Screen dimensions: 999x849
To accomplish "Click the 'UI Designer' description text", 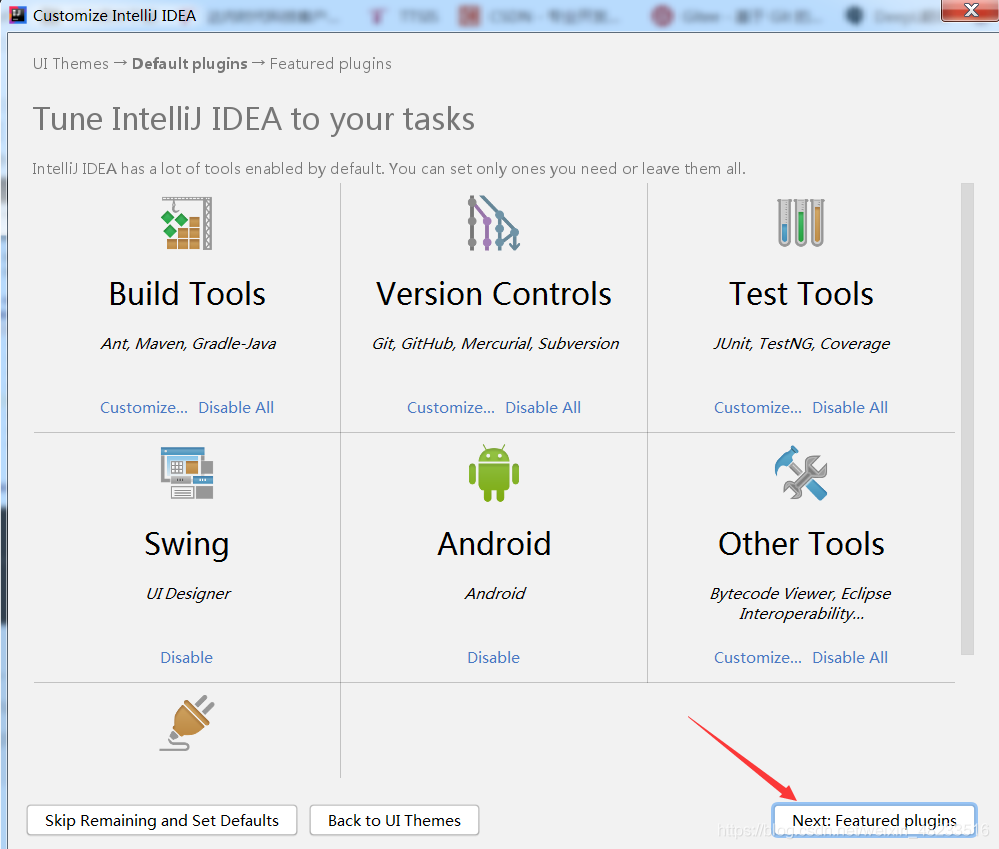I will [x=188, y=594].
